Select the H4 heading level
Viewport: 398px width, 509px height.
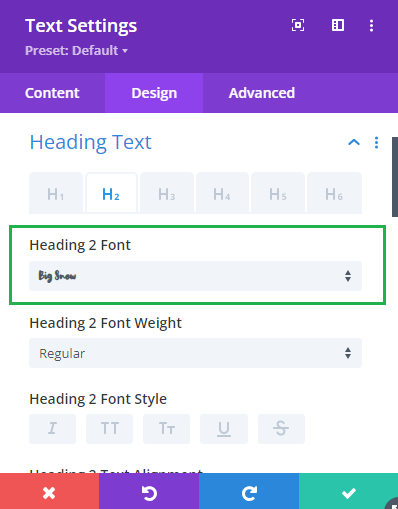tap(222, 193)
